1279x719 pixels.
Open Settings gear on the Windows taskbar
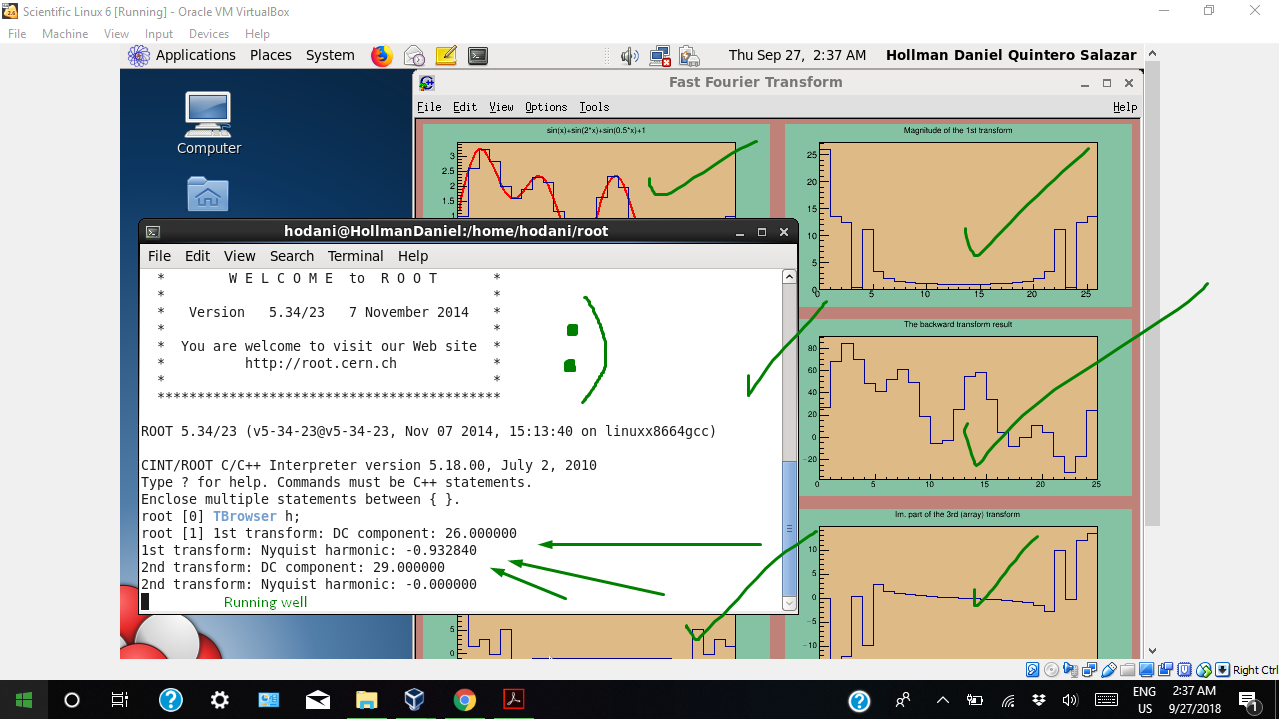[x=220, y=700]
